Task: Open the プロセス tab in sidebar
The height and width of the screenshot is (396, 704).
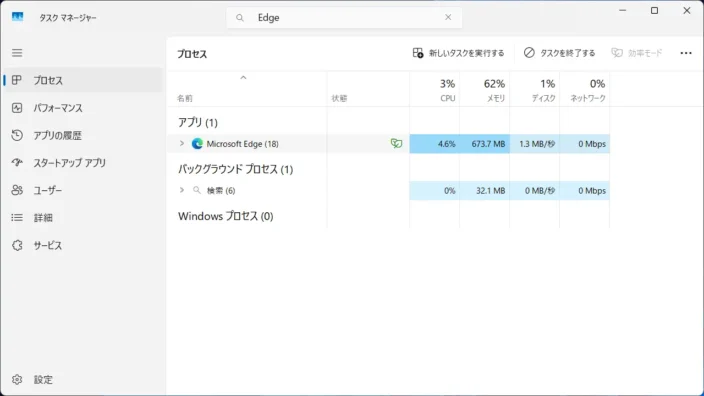Action: coord(83,80)
